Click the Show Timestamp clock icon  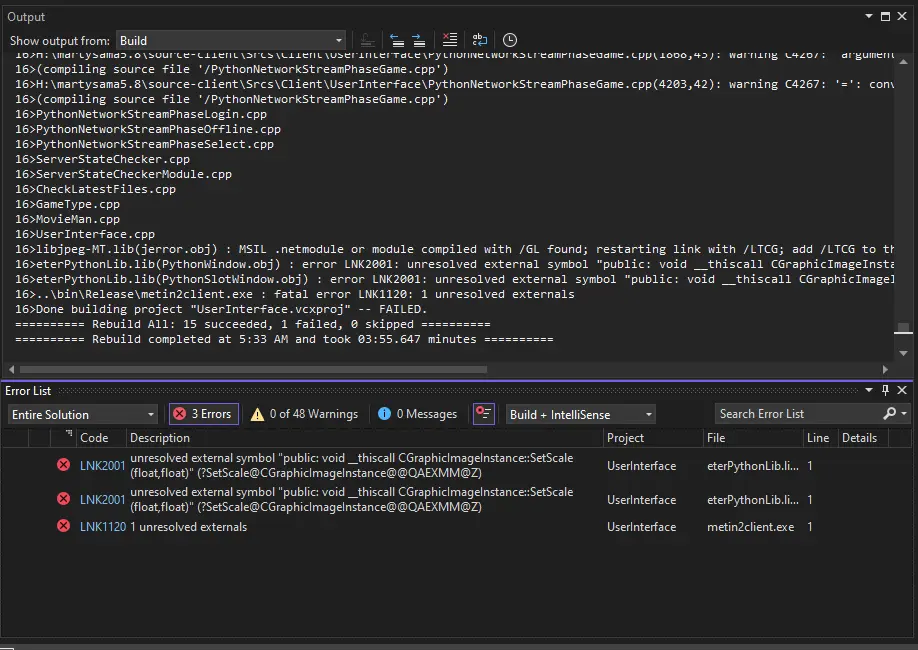(x=510, y=40)
